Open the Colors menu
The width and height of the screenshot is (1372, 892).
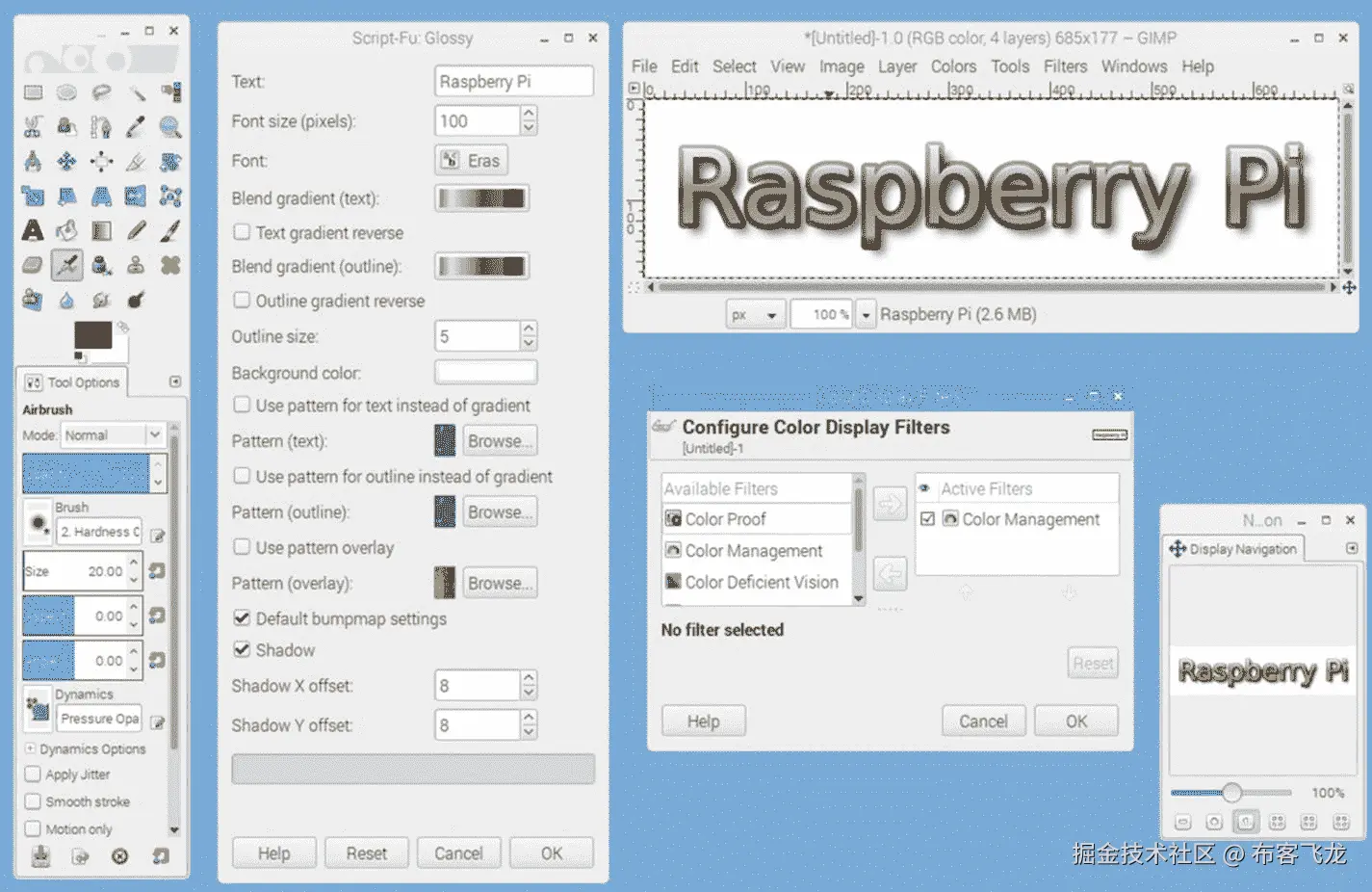[953, 66]
